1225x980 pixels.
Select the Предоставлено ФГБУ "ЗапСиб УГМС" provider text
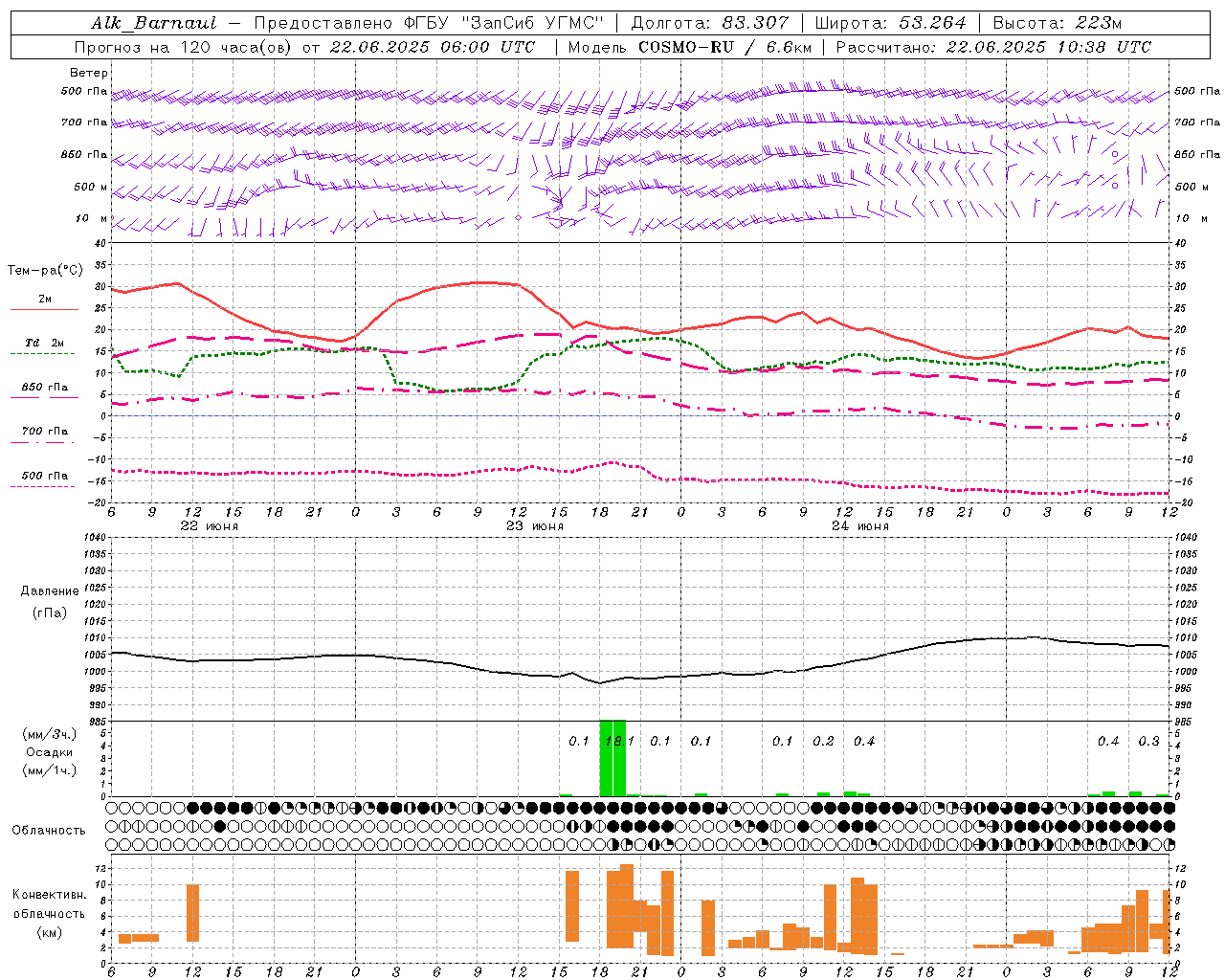429,23
